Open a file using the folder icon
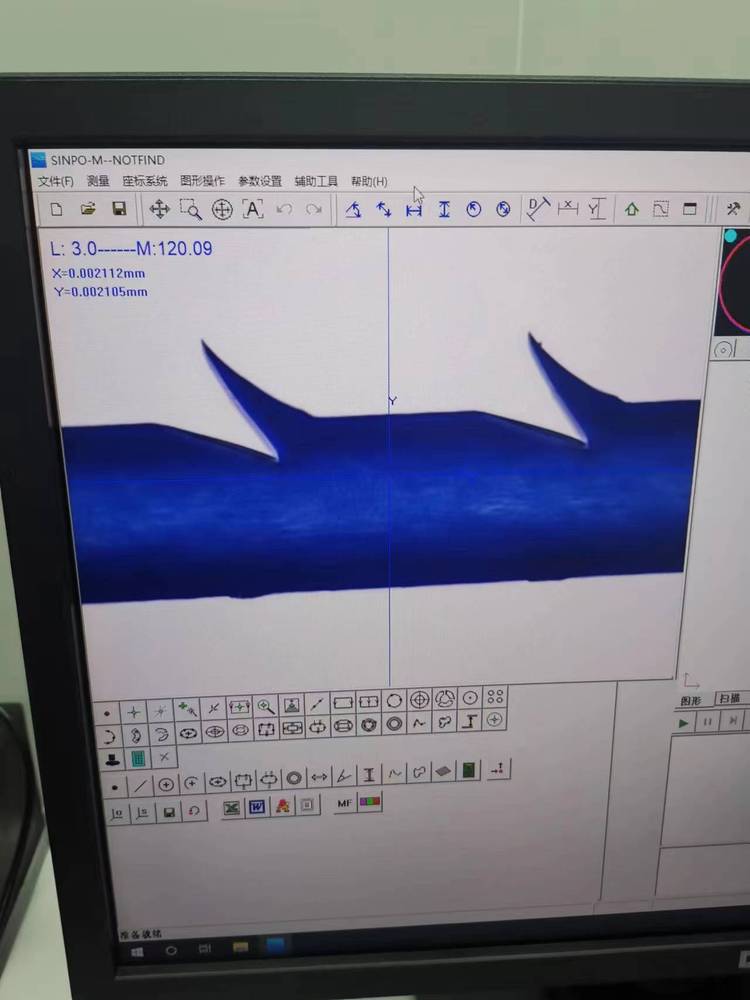Screen dimensions: 750x1000 coord(88,209)
